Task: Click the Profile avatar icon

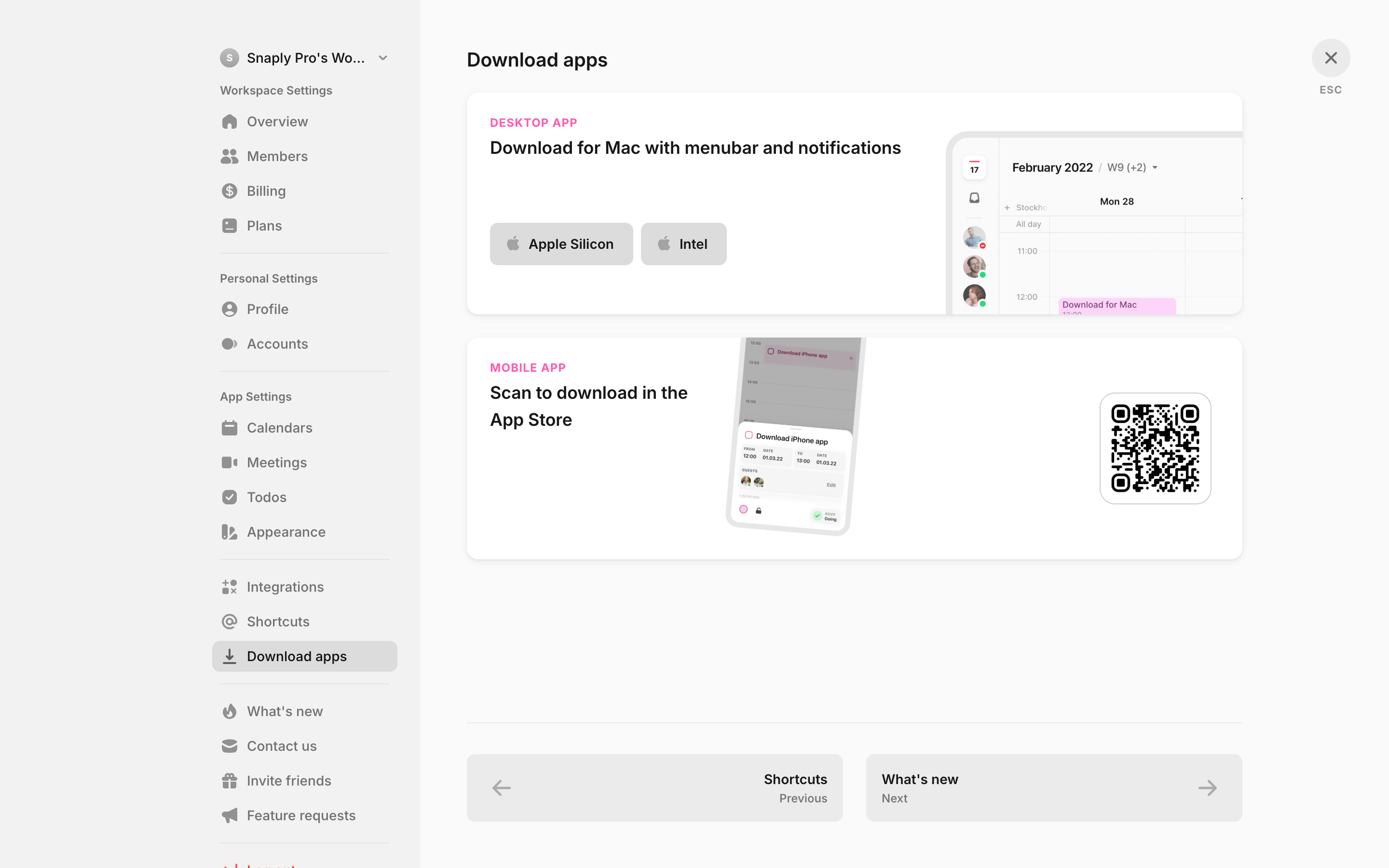Action: [230, 310]
